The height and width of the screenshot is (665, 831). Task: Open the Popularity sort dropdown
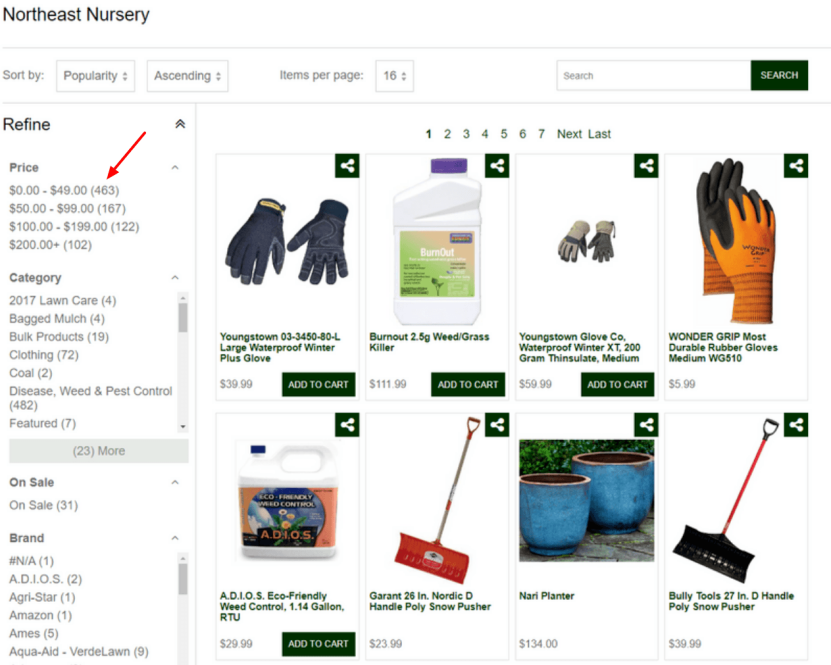point(95,76)
